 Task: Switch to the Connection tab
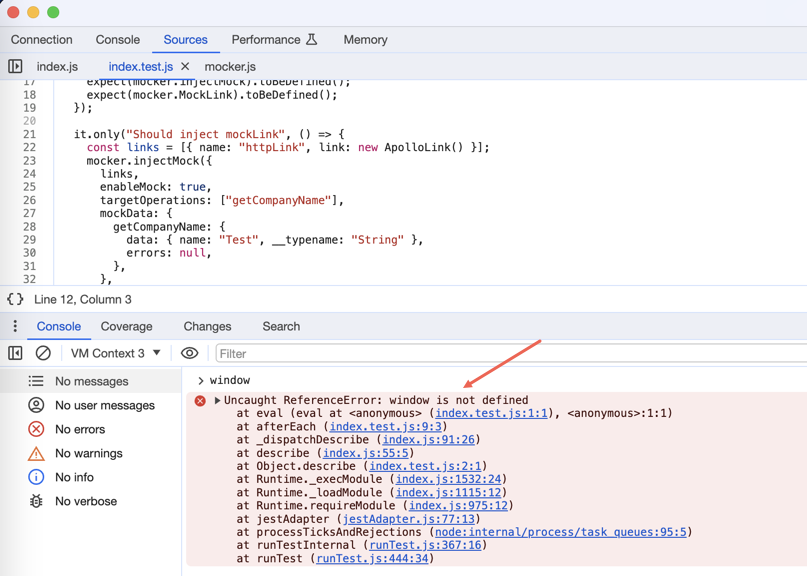(x=42, y=40)
